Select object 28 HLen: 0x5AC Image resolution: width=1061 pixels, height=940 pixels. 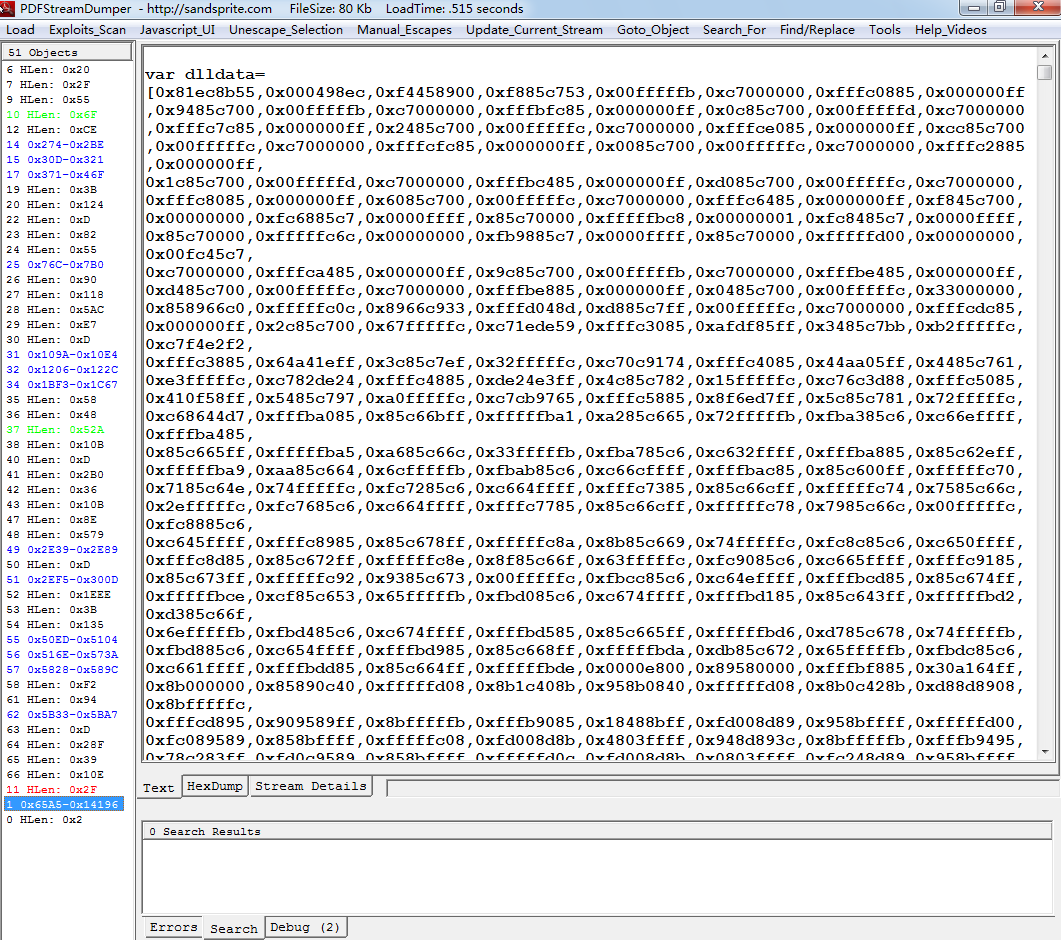click(55, 309)
